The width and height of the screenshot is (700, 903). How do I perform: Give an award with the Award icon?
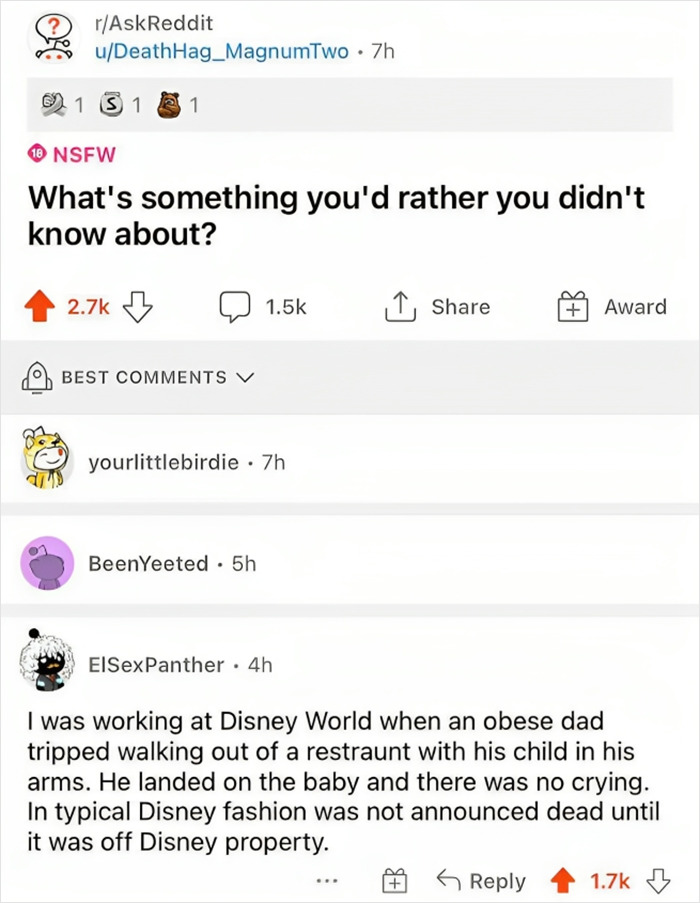click(x=573, y=306)
